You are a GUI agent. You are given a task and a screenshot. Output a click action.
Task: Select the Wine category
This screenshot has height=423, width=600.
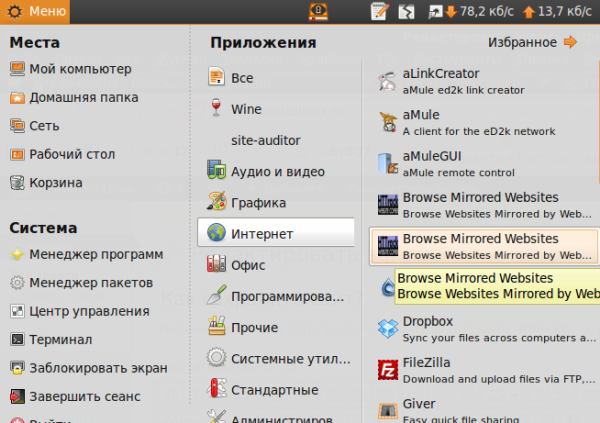point(276,109)
